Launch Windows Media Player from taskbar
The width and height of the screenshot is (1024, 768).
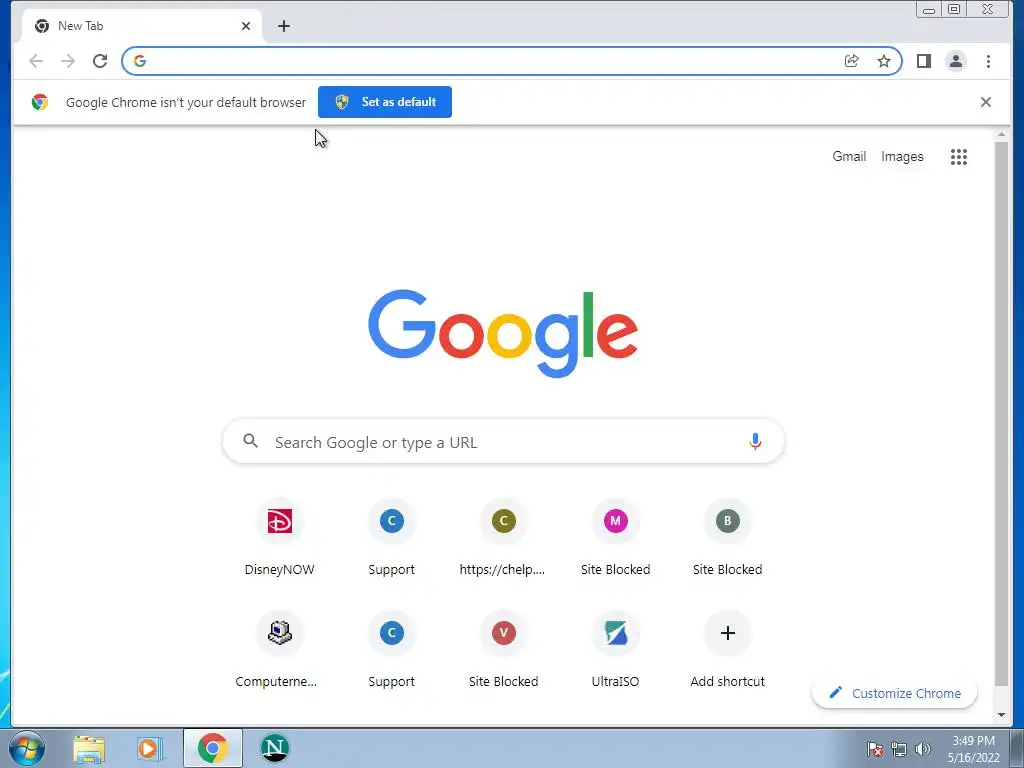tap(150, 748)
